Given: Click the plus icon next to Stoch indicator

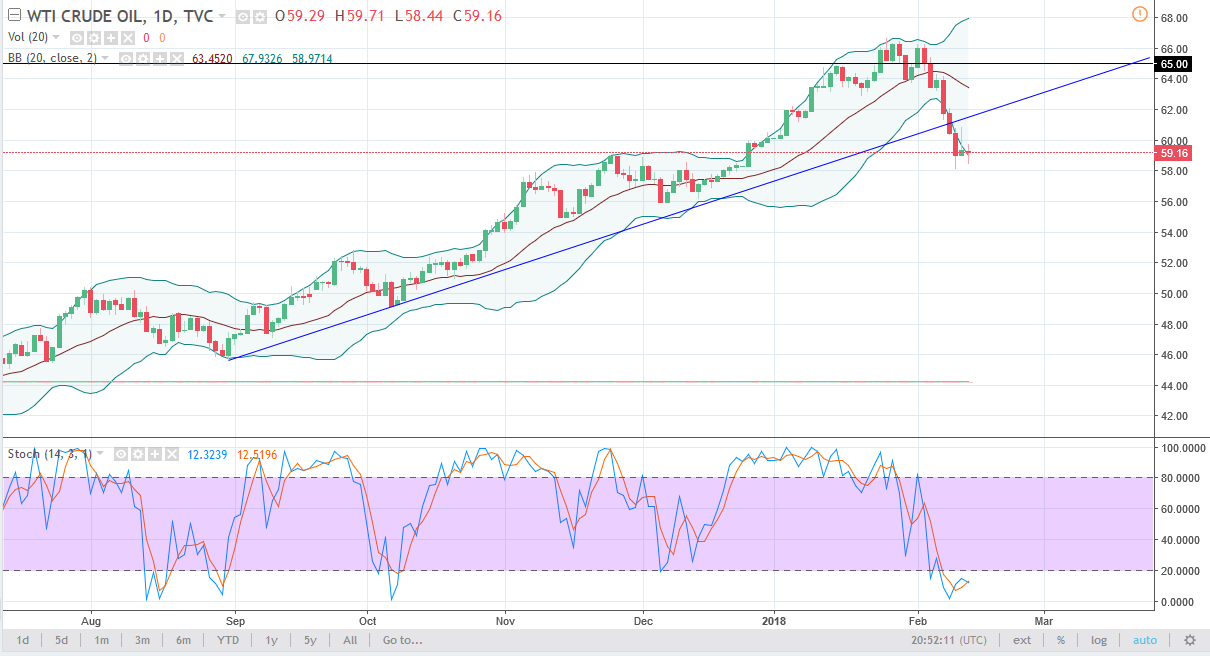Looking at the screenshot, I should pos(155,454).
